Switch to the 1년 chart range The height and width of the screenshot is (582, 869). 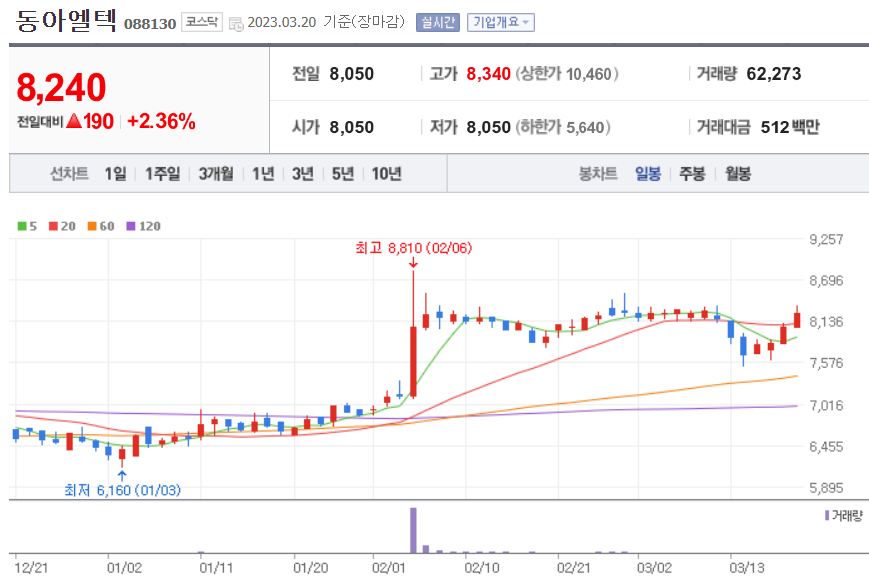pyautogui.click(x=263, y=174)
